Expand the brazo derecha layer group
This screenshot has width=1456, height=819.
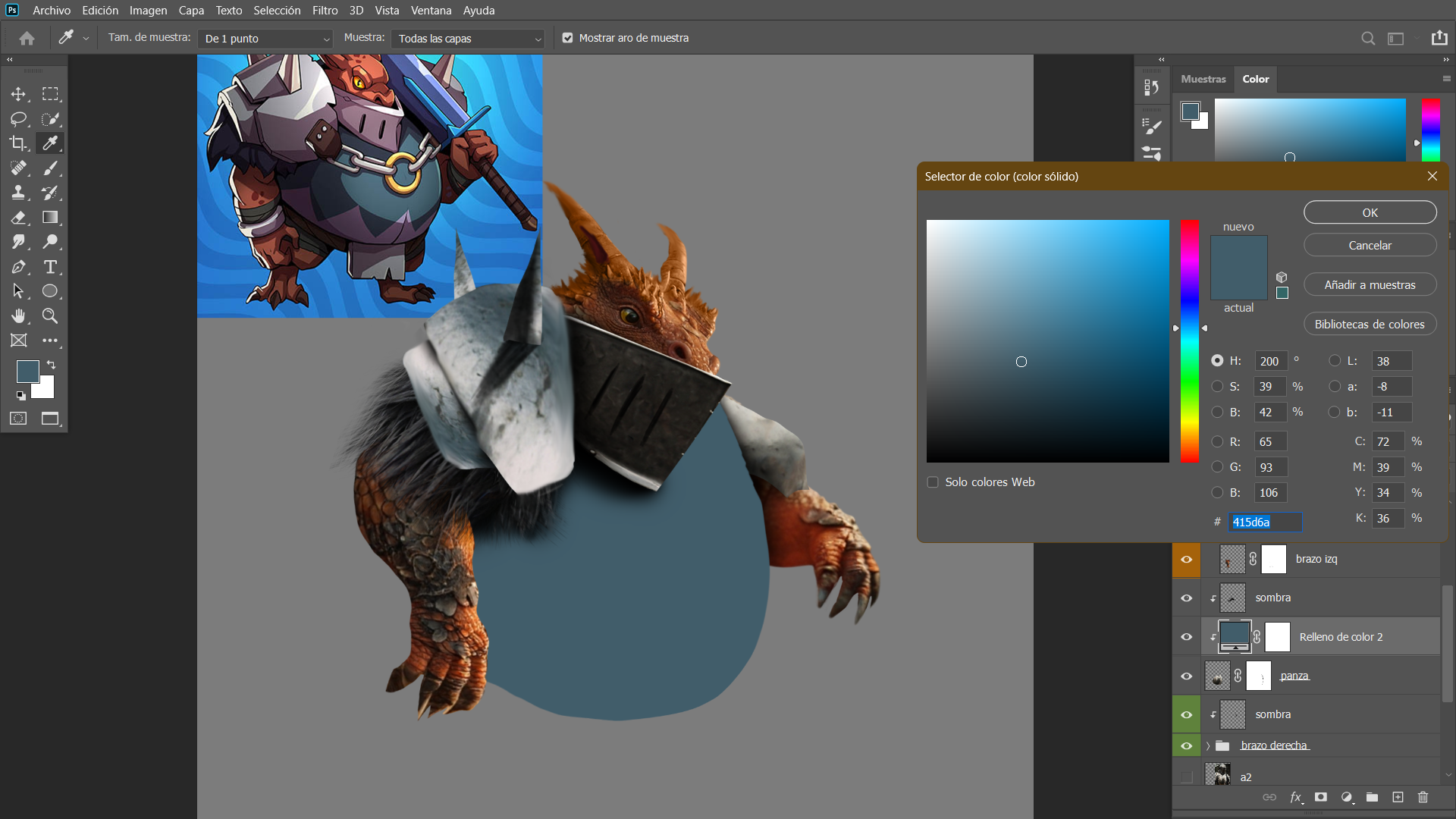(x=1208, y=746)
